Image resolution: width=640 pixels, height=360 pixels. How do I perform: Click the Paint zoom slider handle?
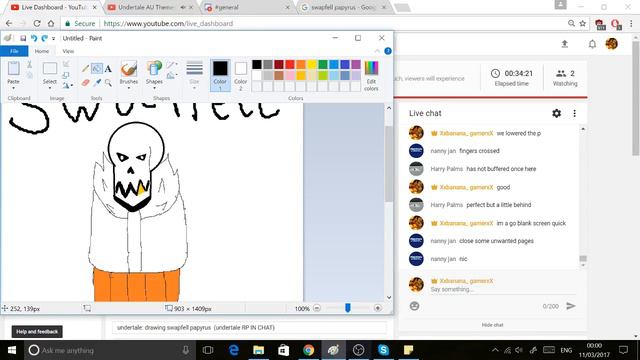(x=348, y=308)
